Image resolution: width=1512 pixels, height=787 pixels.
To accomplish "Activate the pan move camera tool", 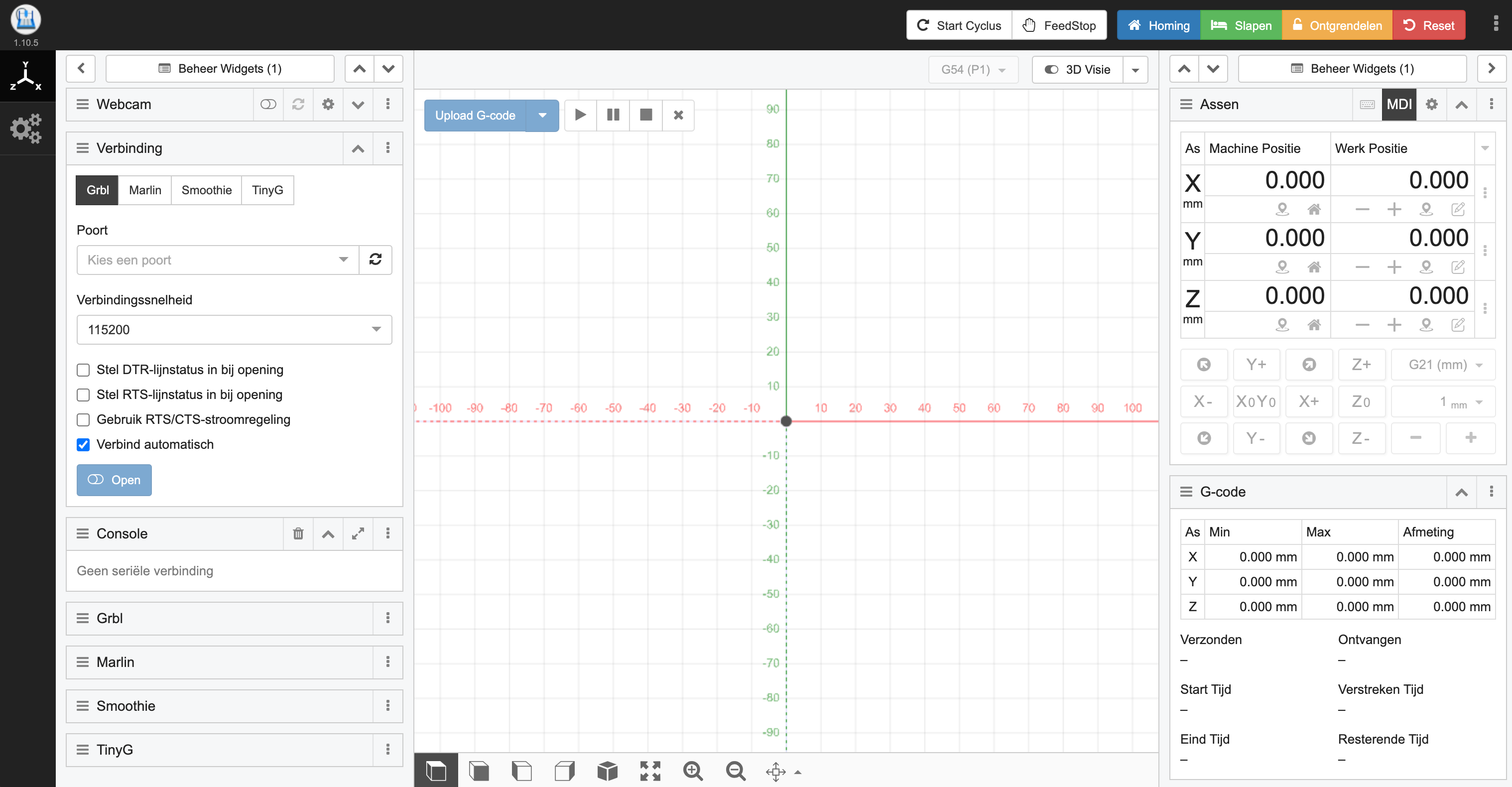I will pos(776,772).
